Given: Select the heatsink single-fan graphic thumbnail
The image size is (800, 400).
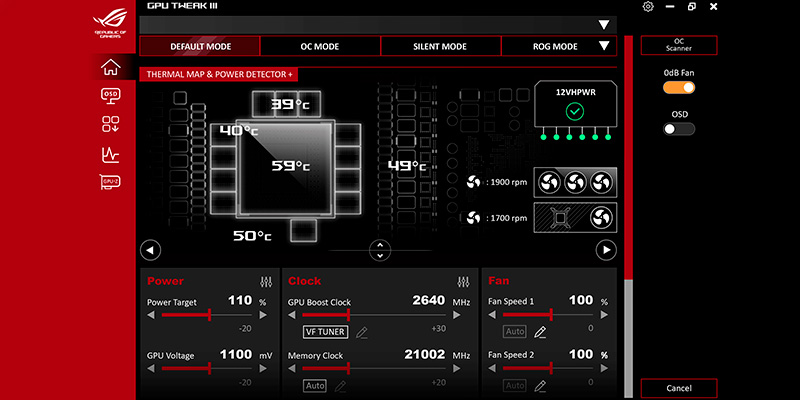Looking at the screenshot, I should pos(575,218).
